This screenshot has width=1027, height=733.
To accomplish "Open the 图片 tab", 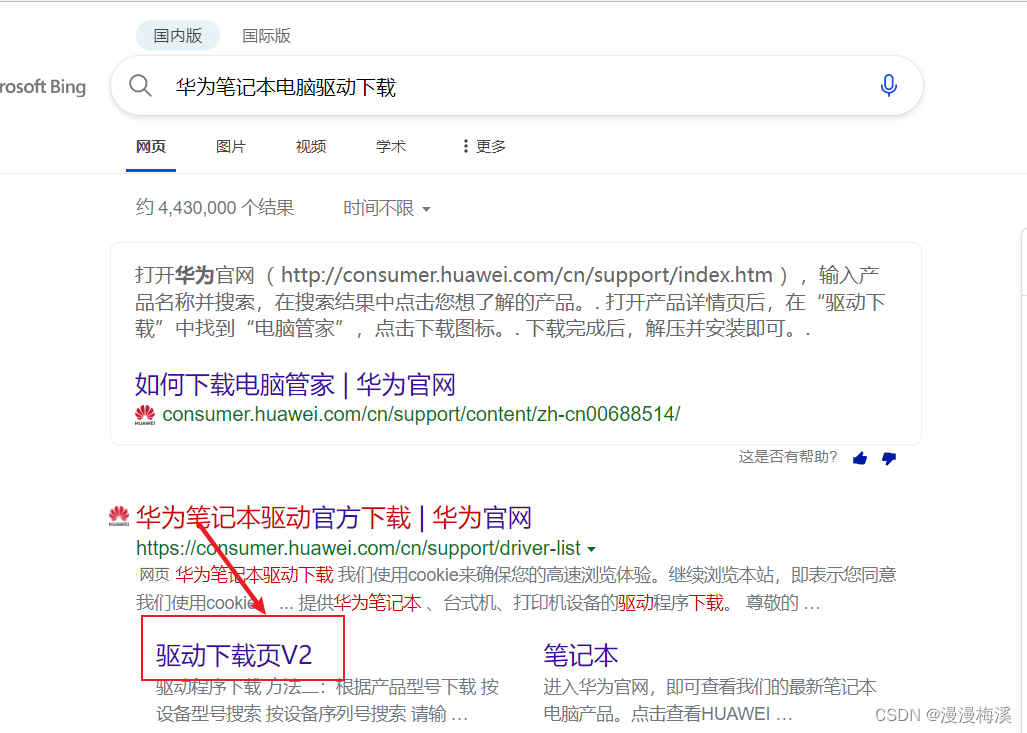I will click(x=231, y=147).
